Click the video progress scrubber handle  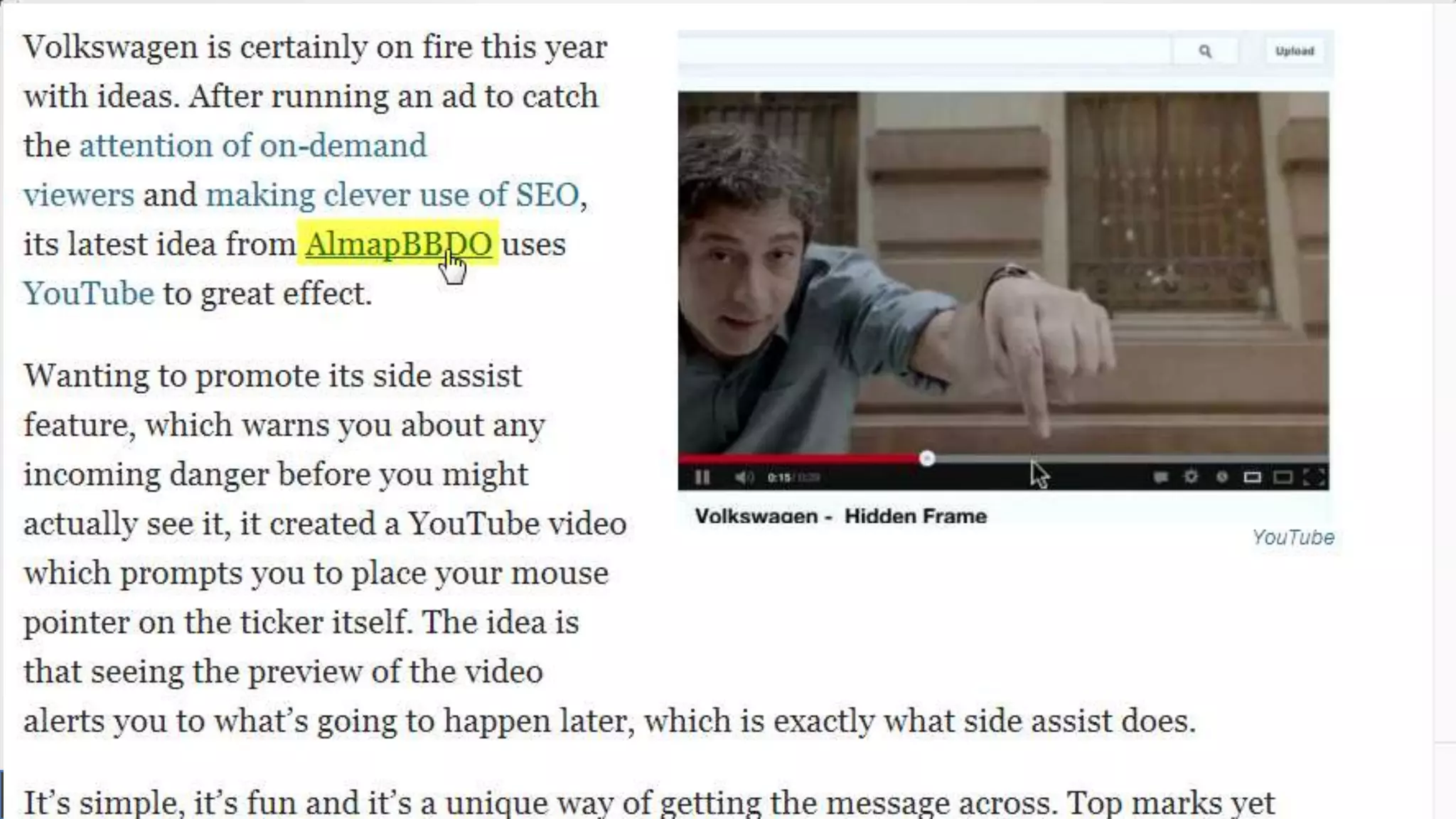(x=926, y=459)
